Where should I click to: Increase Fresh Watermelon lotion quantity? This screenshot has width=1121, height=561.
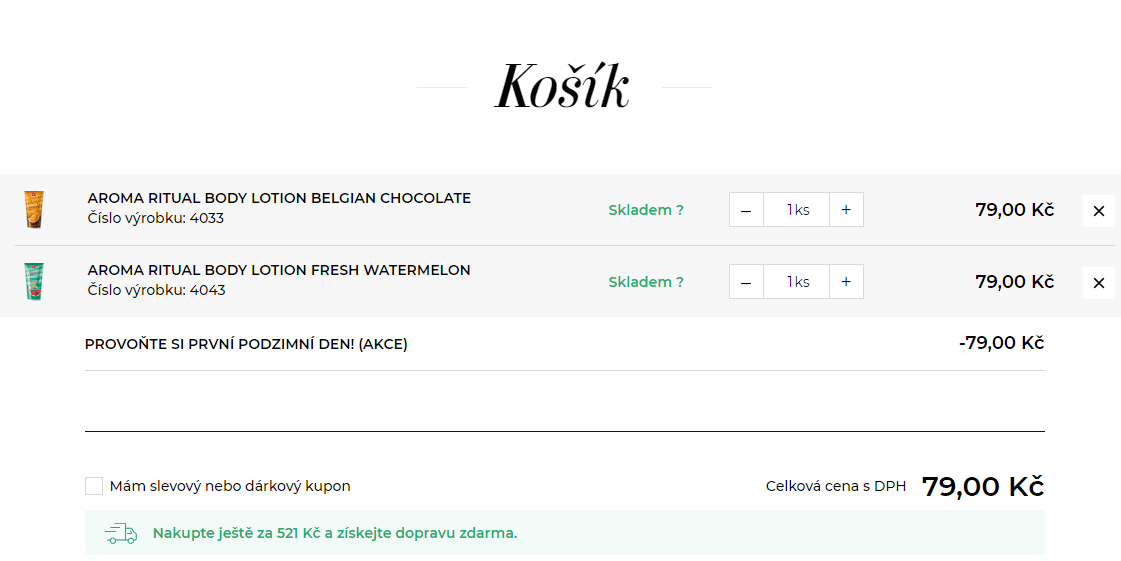pos(846,282)
